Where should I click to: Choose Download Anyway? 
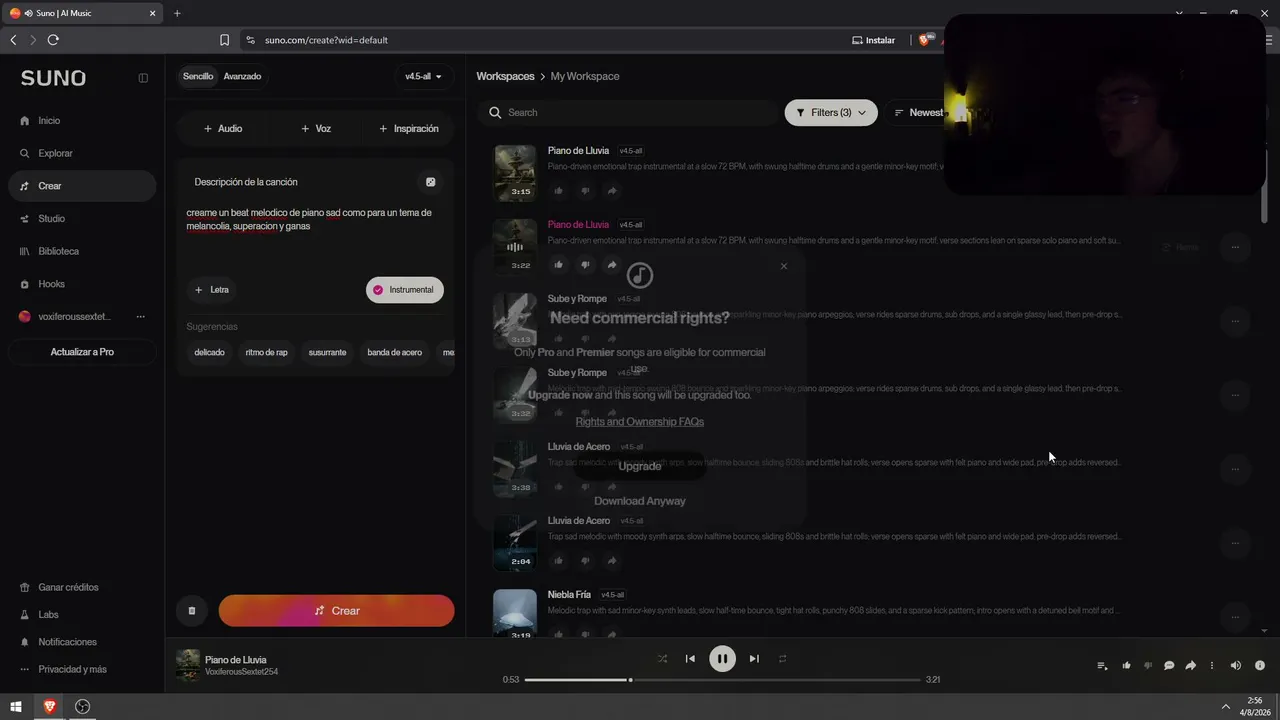[640, 501]
